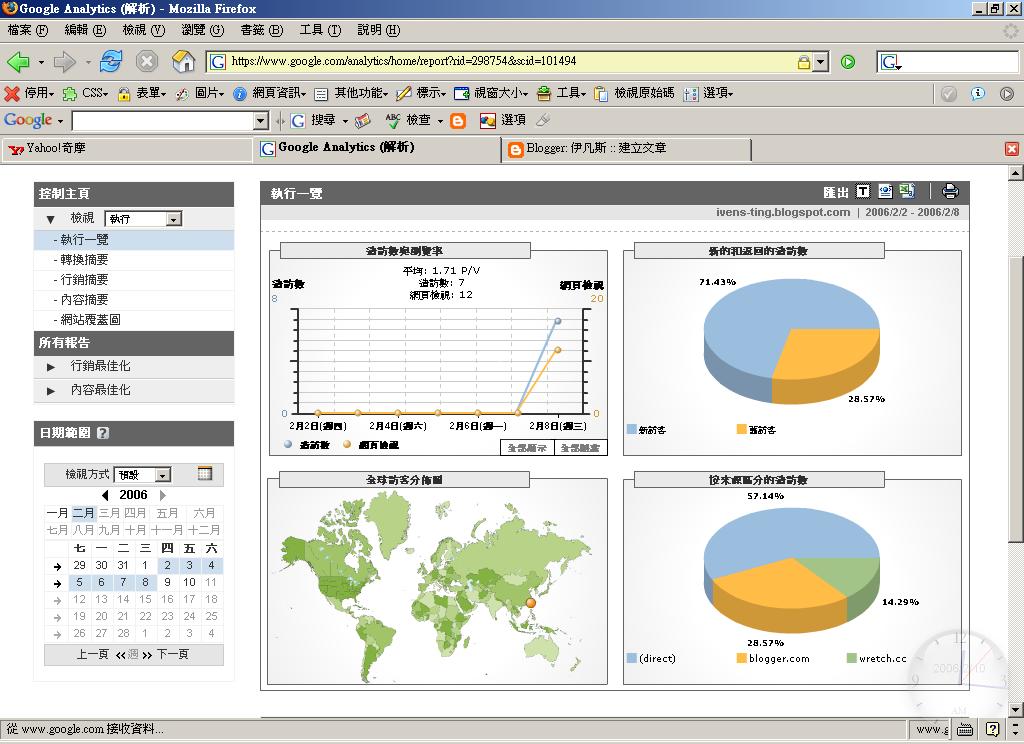
Task: Open the 書籤 bookmarks menu
Action: point(261,30)
